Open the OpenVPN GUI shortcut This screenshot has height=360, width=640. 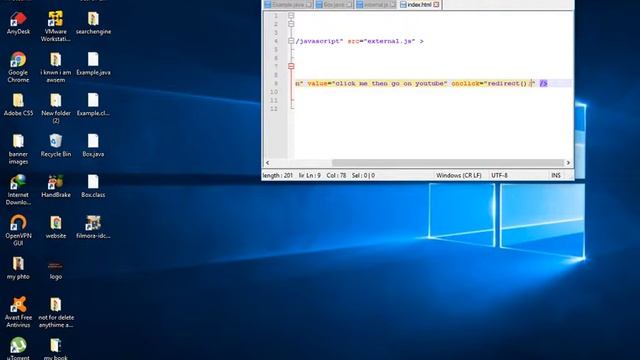point(18,231)
